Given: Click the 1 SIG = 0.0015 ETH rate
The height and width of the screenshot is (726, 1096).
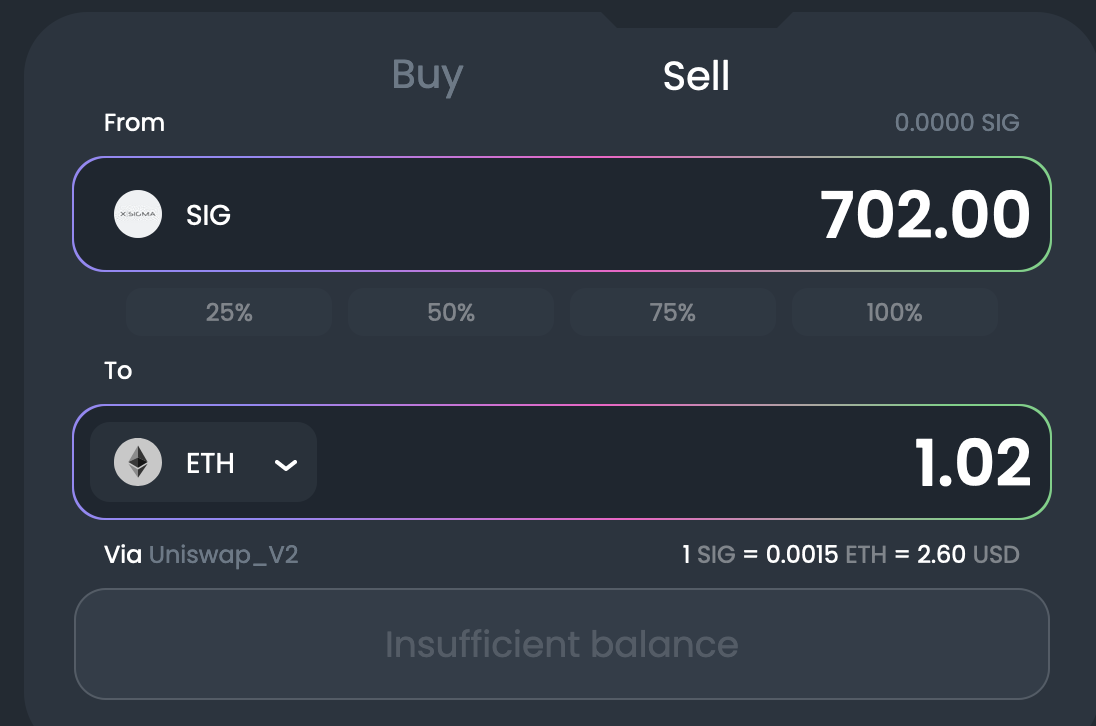Looking at the screenshot, I should [784, 554].
